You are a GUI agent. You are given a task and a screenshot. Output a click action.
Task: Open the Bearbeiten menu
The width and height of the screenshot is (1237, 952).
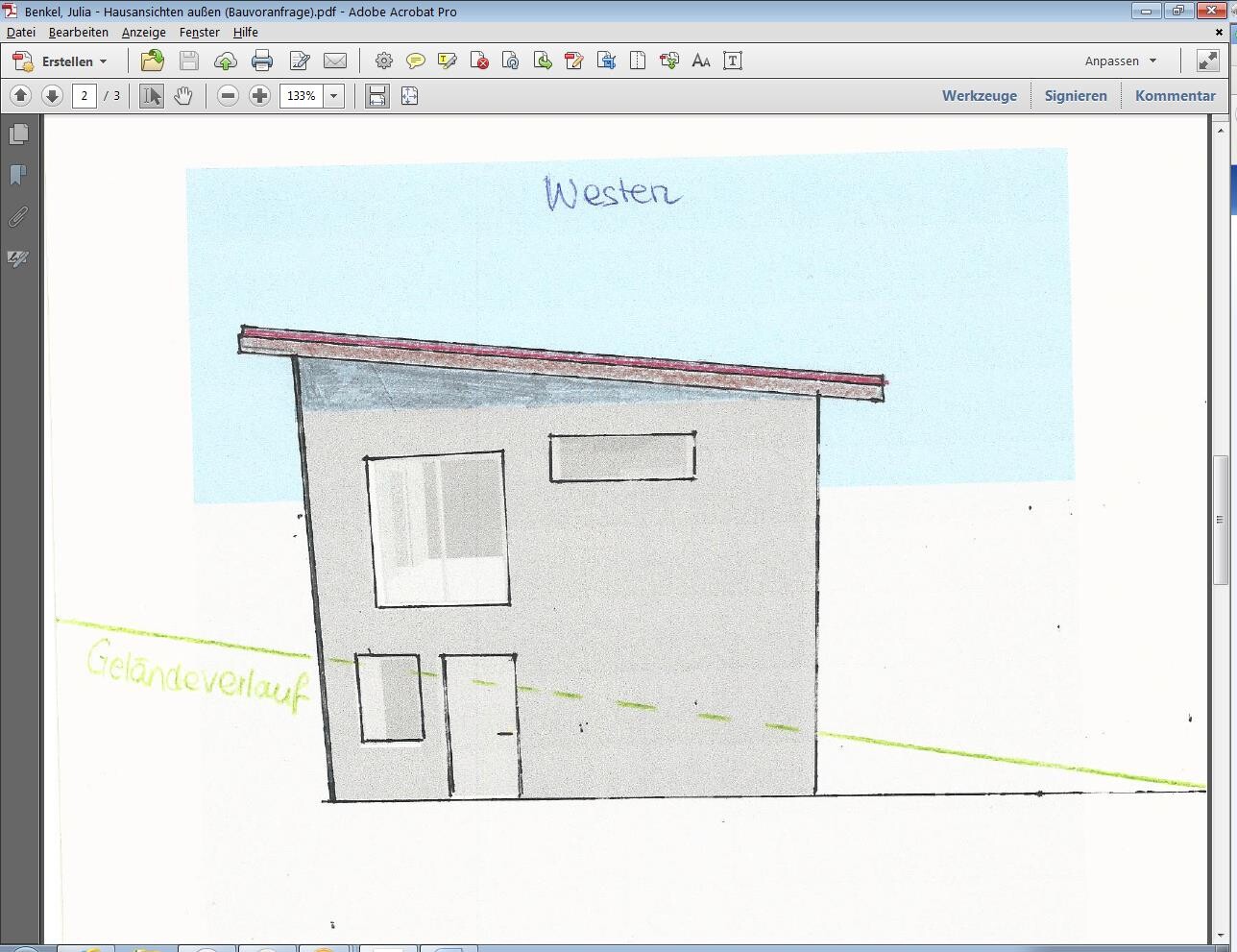pyautogui.click(x=78, y=32)
